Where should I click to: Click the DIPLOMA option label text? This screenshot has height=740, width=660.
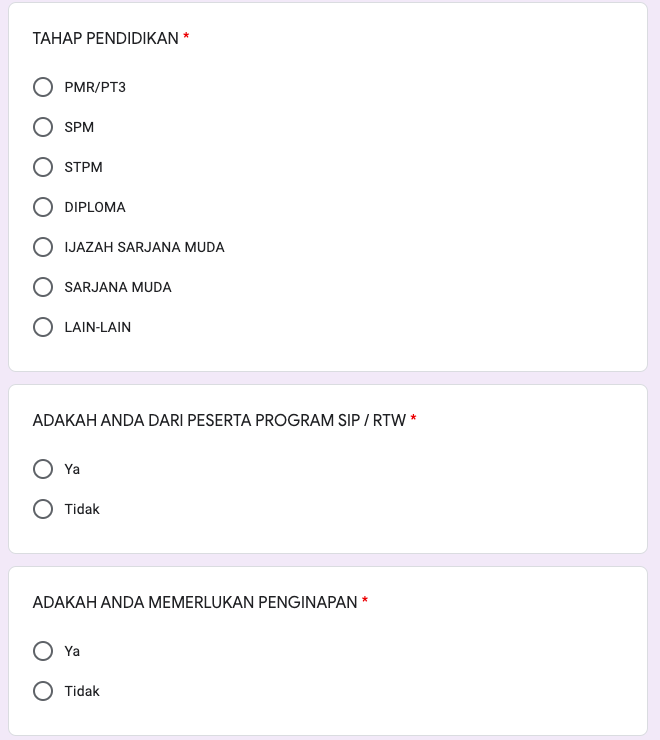click(x=95, y=207)
